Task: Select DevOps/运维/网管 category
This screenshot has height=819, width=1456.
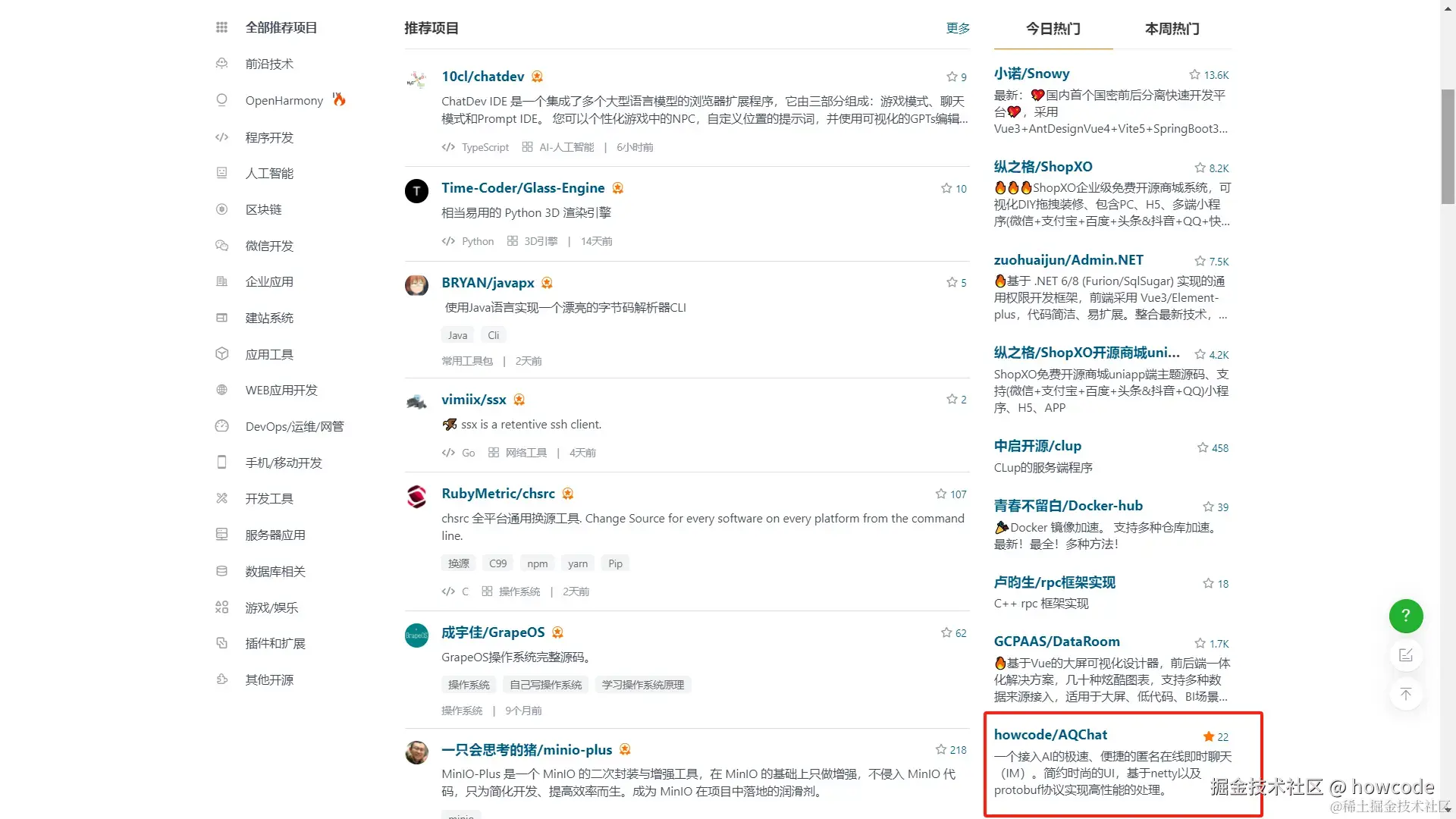Action: 294,426
